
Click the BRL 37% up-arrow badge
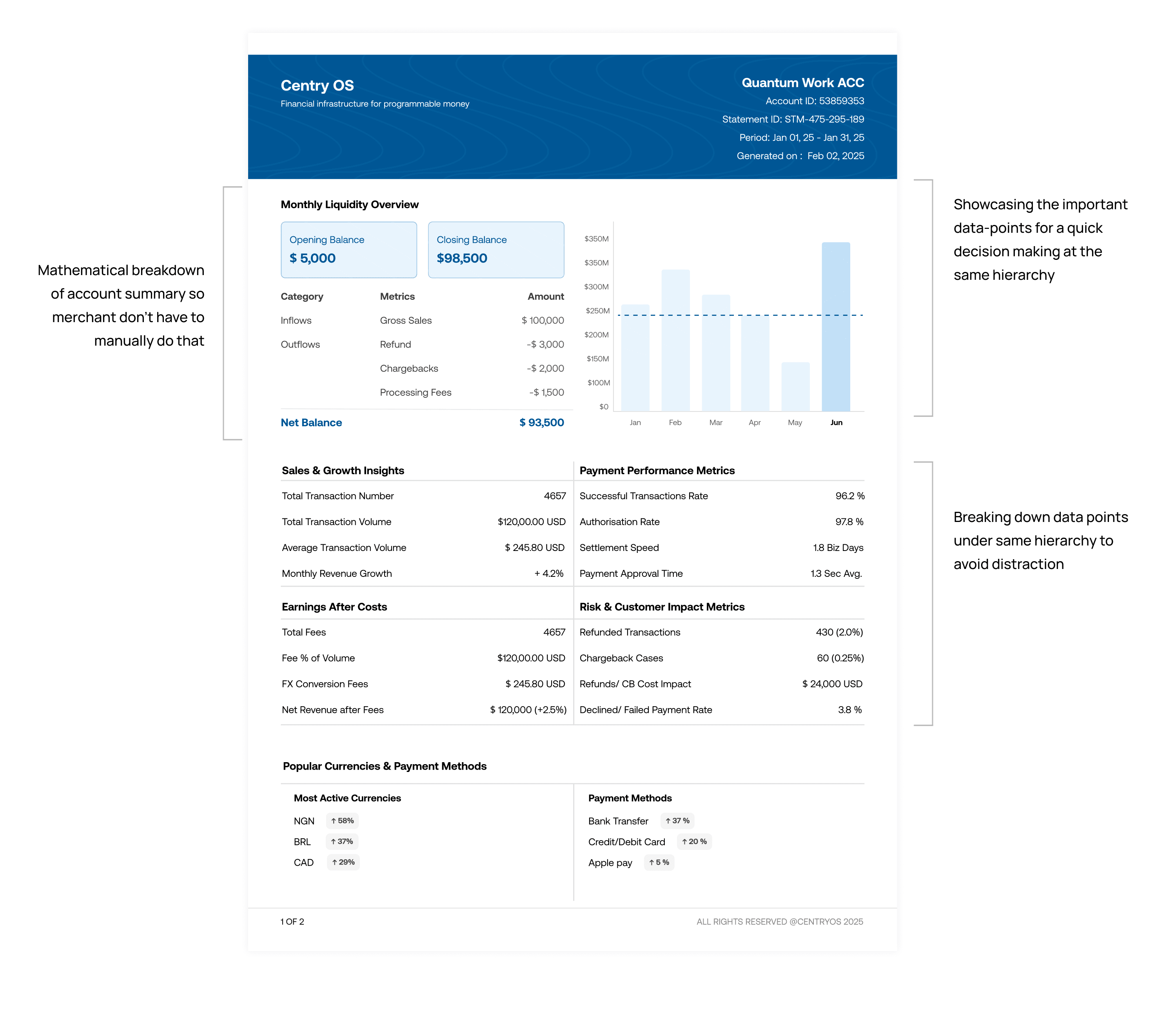click(342, 841)
